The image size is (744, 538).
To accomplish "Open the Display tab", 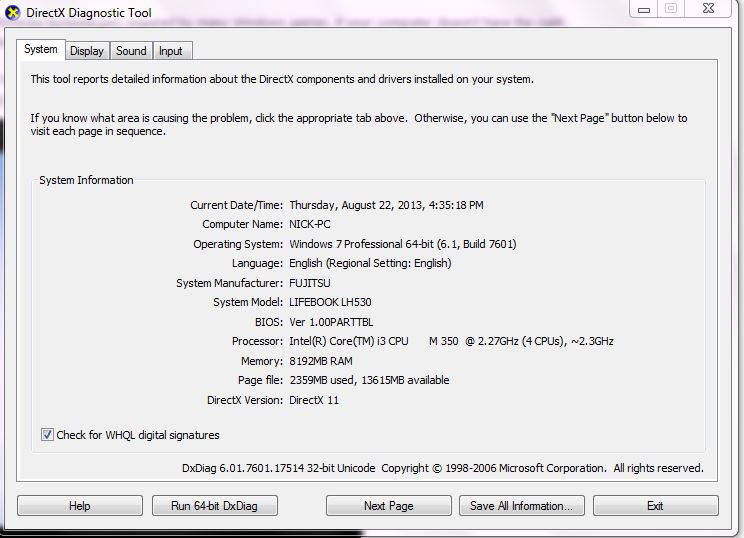I will tap(87, 51).
